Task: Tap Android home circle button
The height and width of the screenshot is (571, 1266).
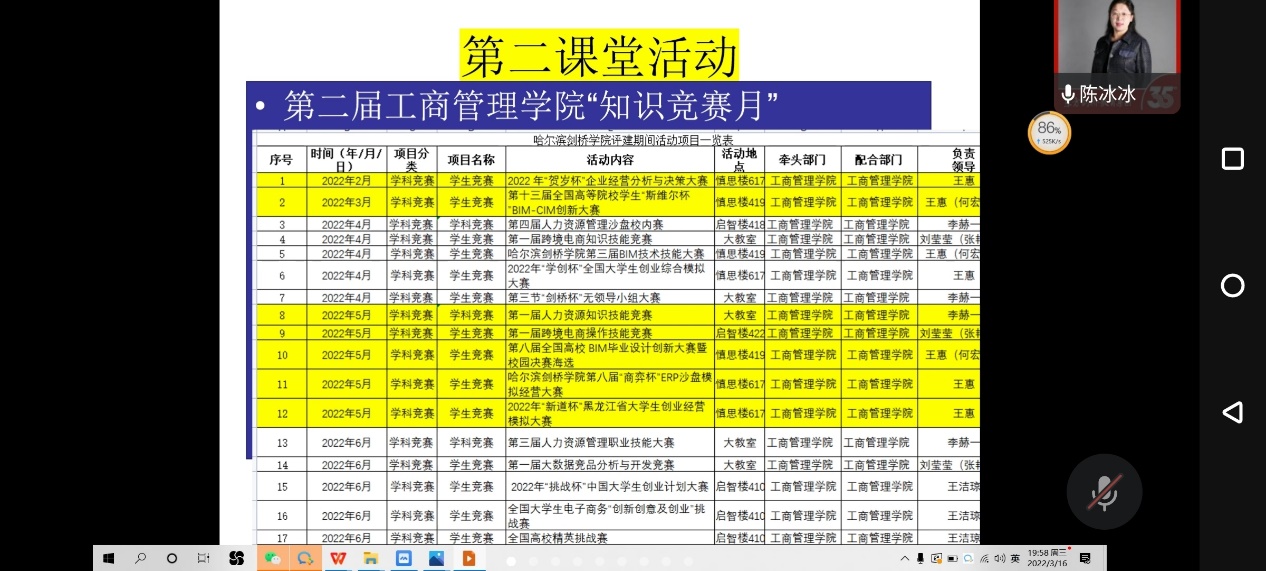Action: coord(1232,285)
